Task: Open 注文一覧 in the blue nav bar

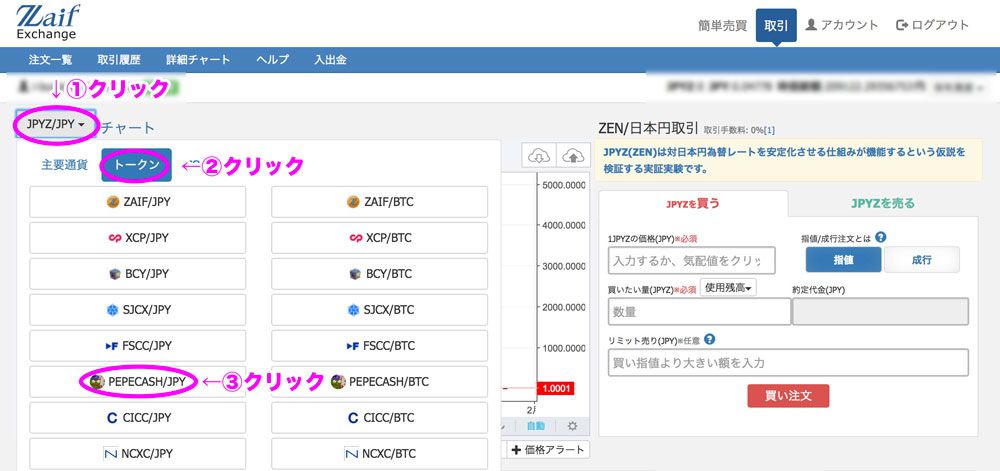Action: (x=50, y=60)
